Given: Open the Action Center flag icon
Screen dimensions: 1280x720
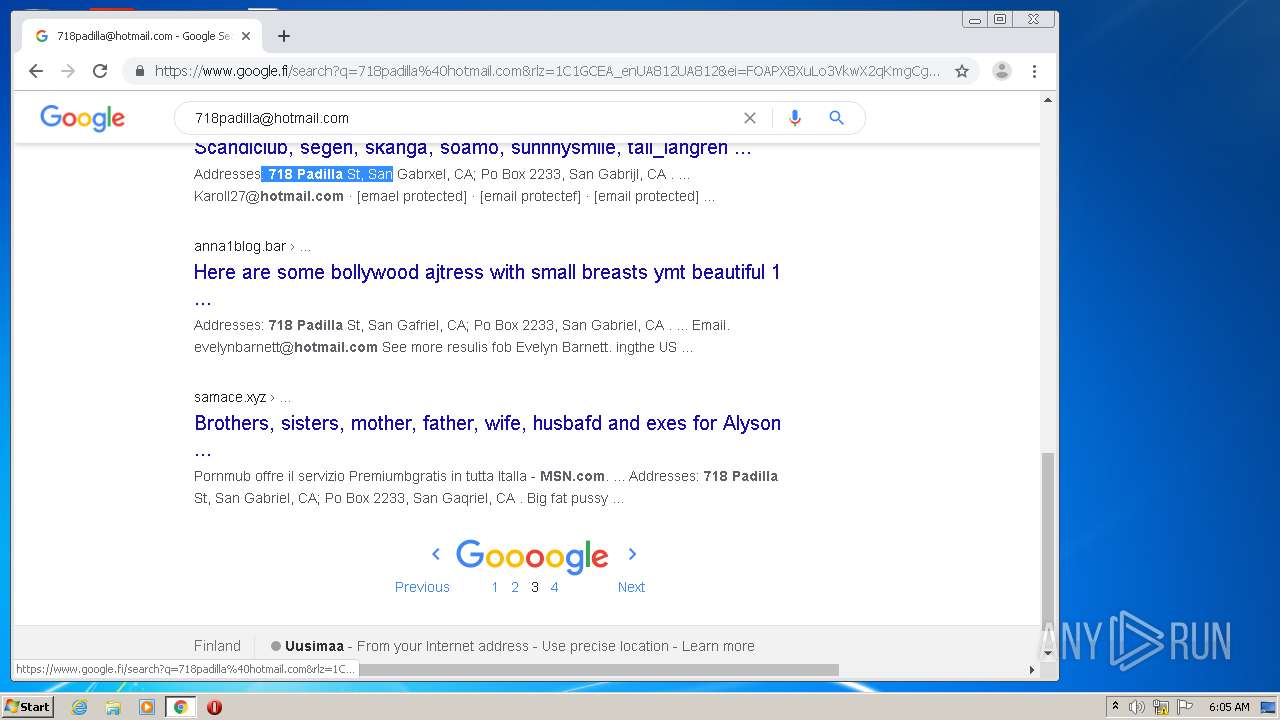Looking at the screenshot, I should tap(1185, 707).
